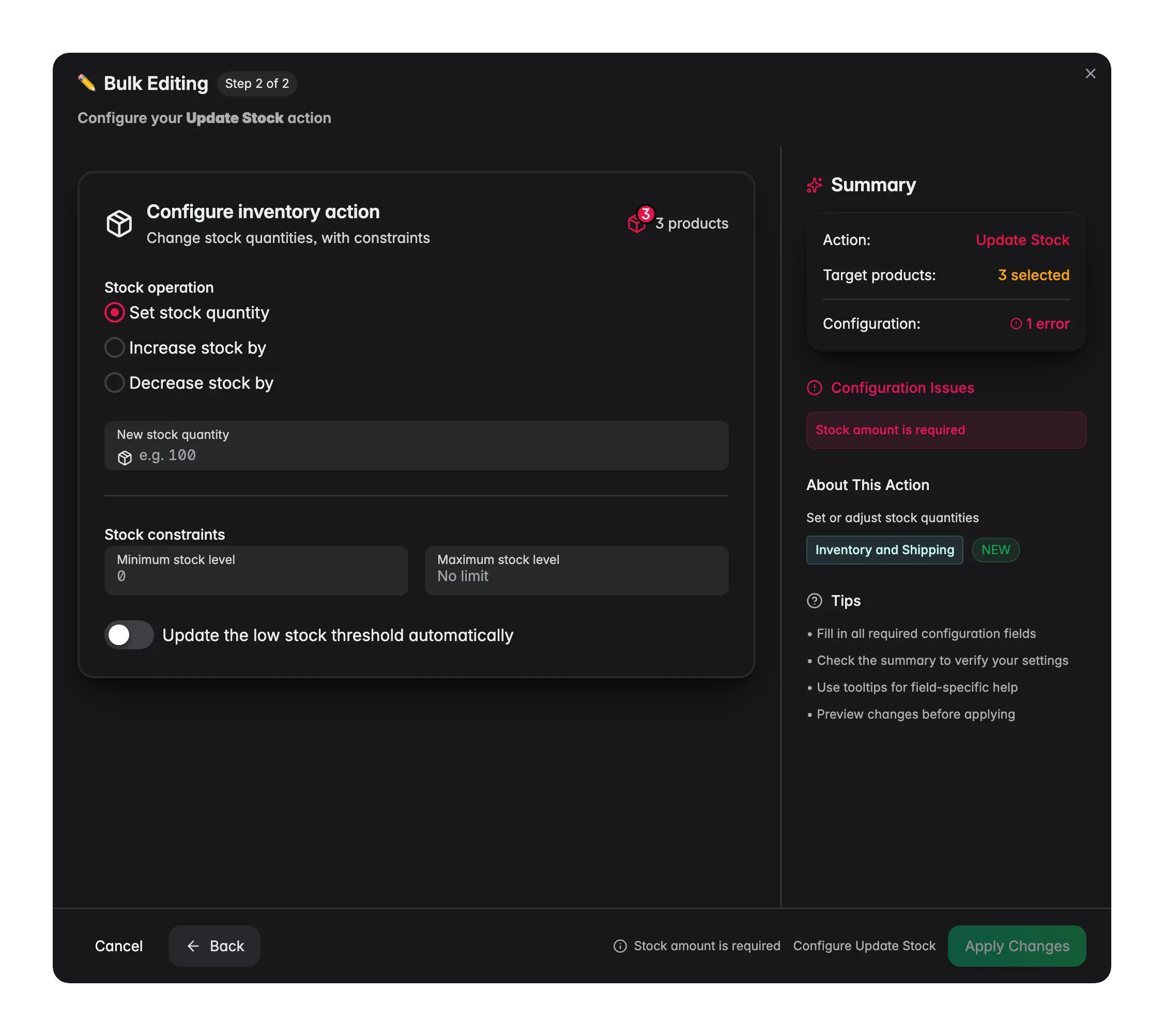Click the Minimum stock level field
Image resolution: width=1164 pixels, height=1036 pixels.
pyautogui.click(x=256, y=571)
